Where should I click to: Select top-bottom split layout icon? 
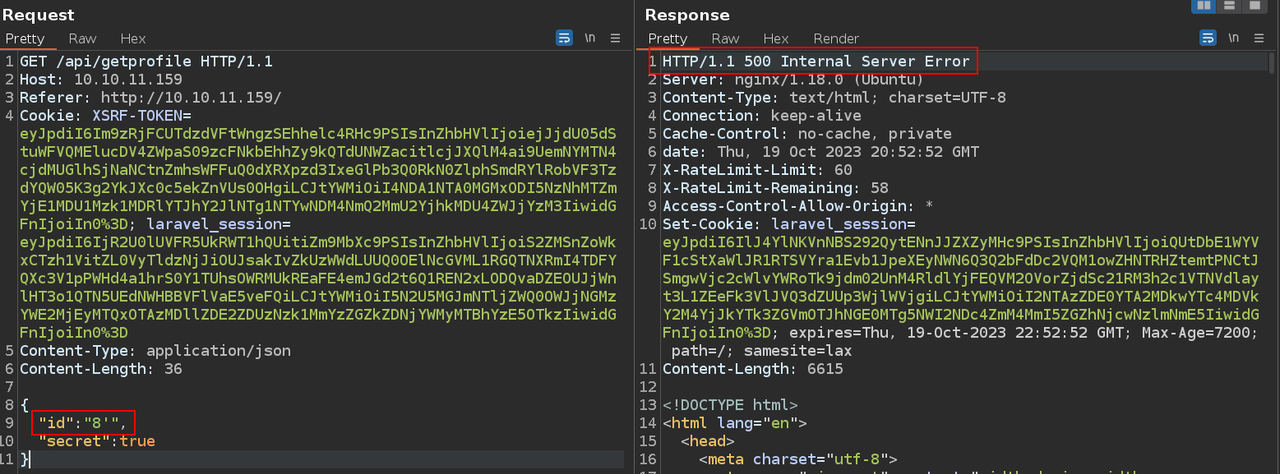click(x=1228, y=6)
